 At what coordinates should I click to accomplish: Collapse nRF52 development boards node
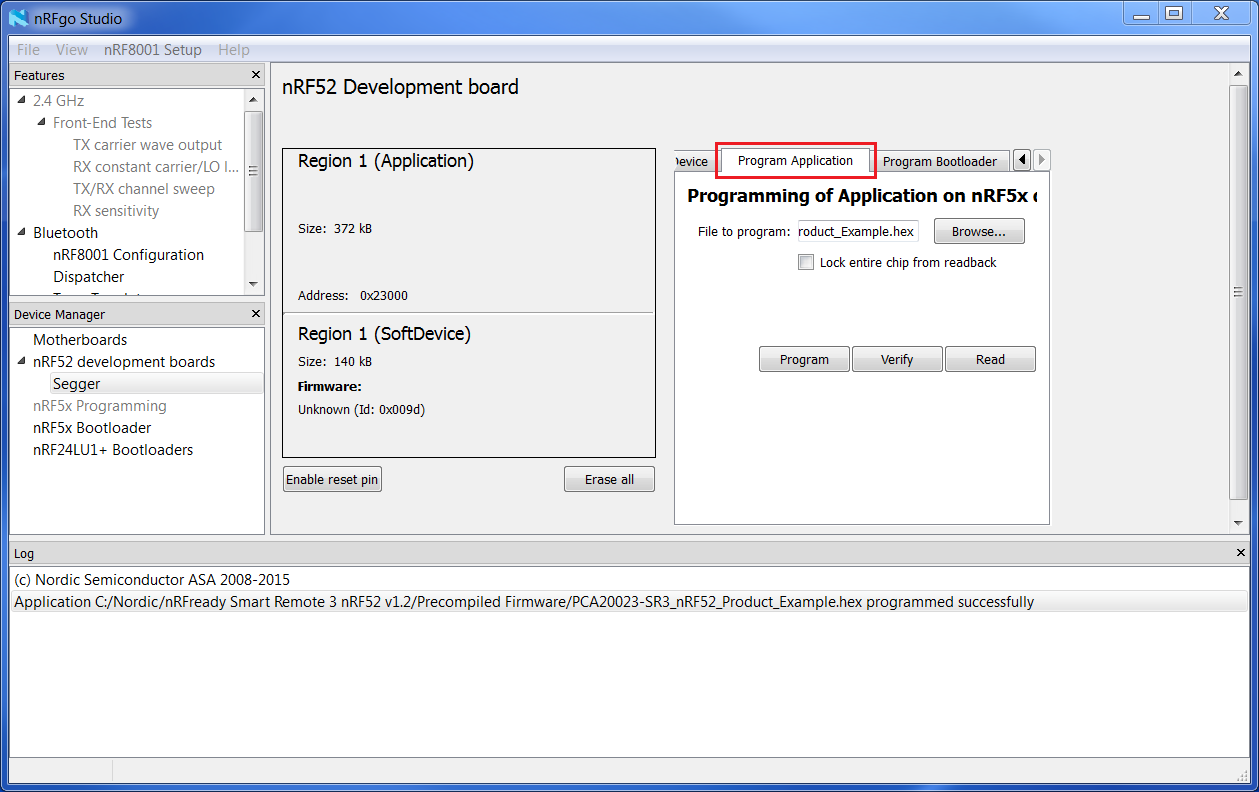click(x=22, y=361)
